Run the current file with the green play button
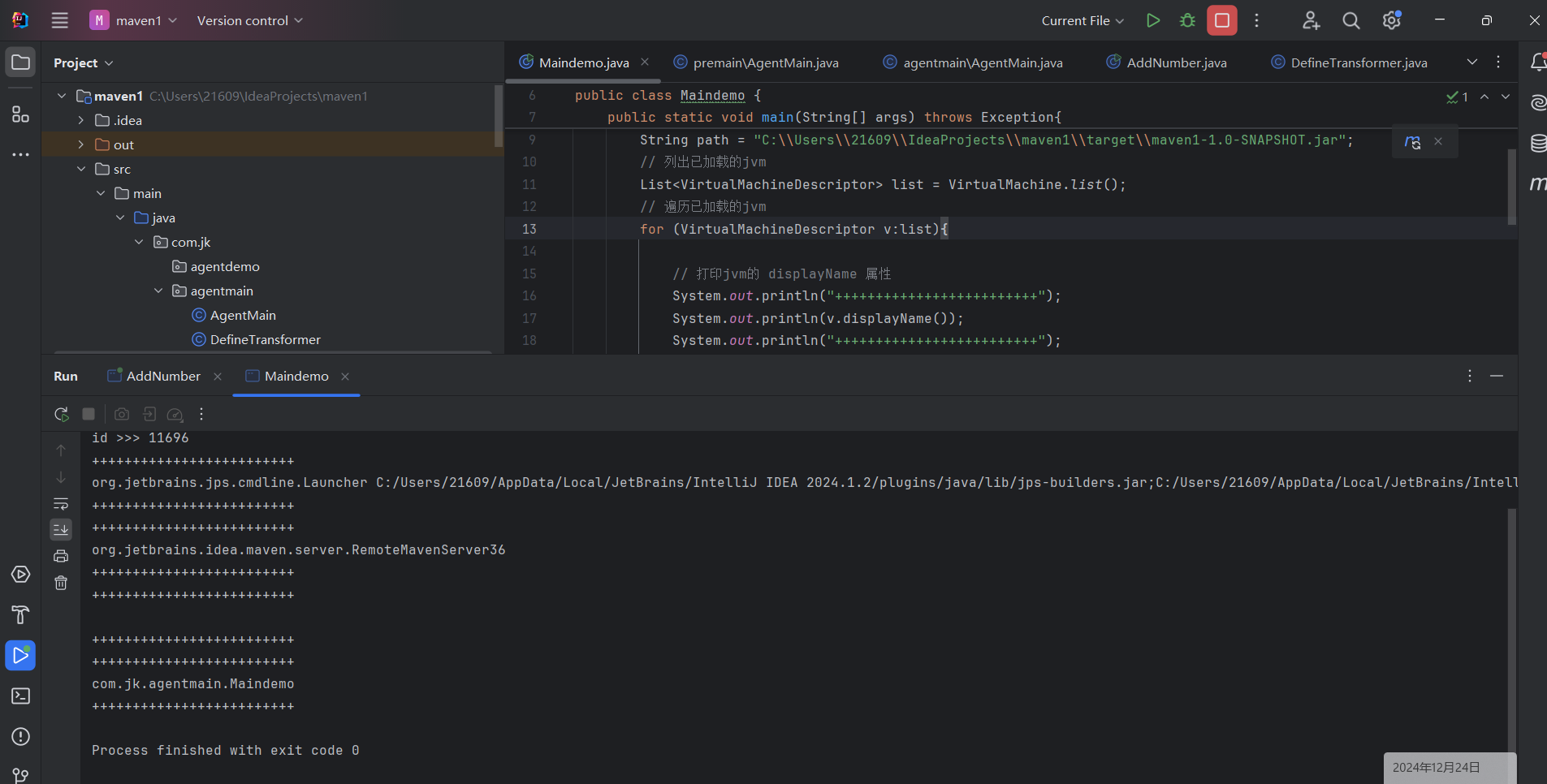The width and height of the screenshot is (1547, 784). [x=1152, y=20]
